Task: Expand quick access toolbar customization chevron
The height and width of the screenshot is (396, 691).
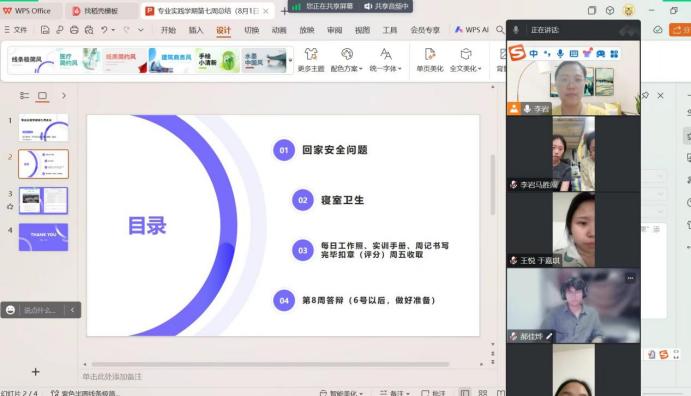Action: tap(141, 30)
